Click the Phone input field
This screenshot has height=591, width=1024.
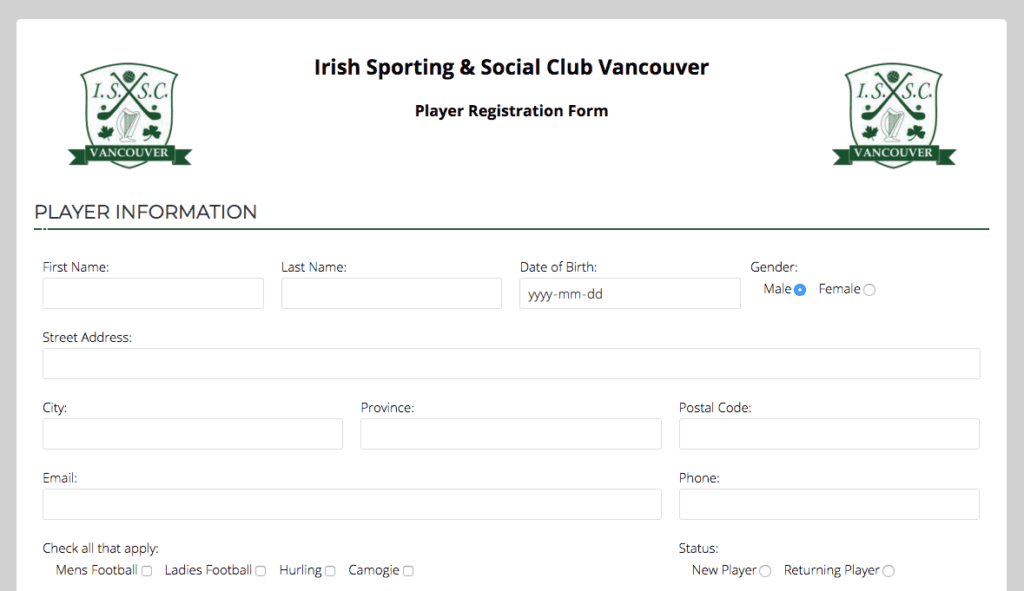[829, 504]
